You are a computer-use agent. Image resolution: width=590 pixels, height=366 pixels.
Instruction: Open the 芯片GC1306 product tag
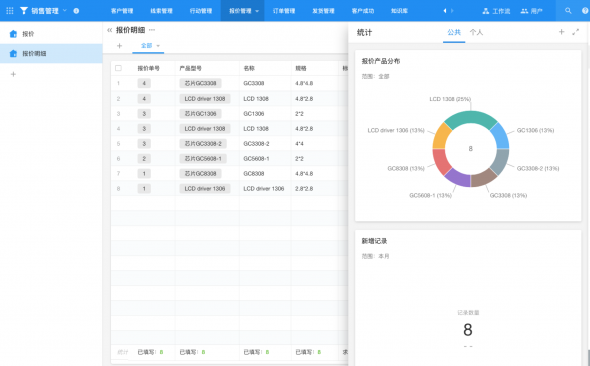[200, 114]
